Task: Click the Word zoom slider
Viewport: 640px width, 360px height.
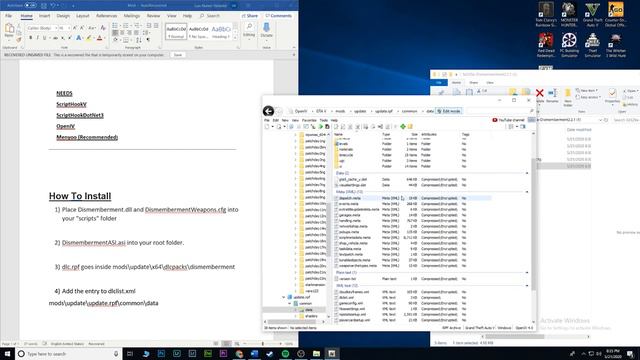Action: 263,344
